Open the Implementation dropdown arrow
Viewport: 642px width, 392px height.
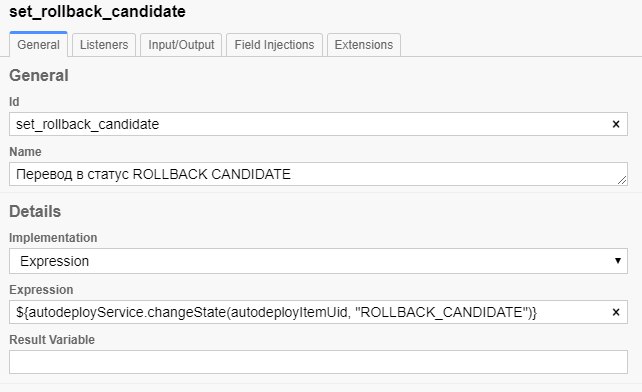[618, 261]
